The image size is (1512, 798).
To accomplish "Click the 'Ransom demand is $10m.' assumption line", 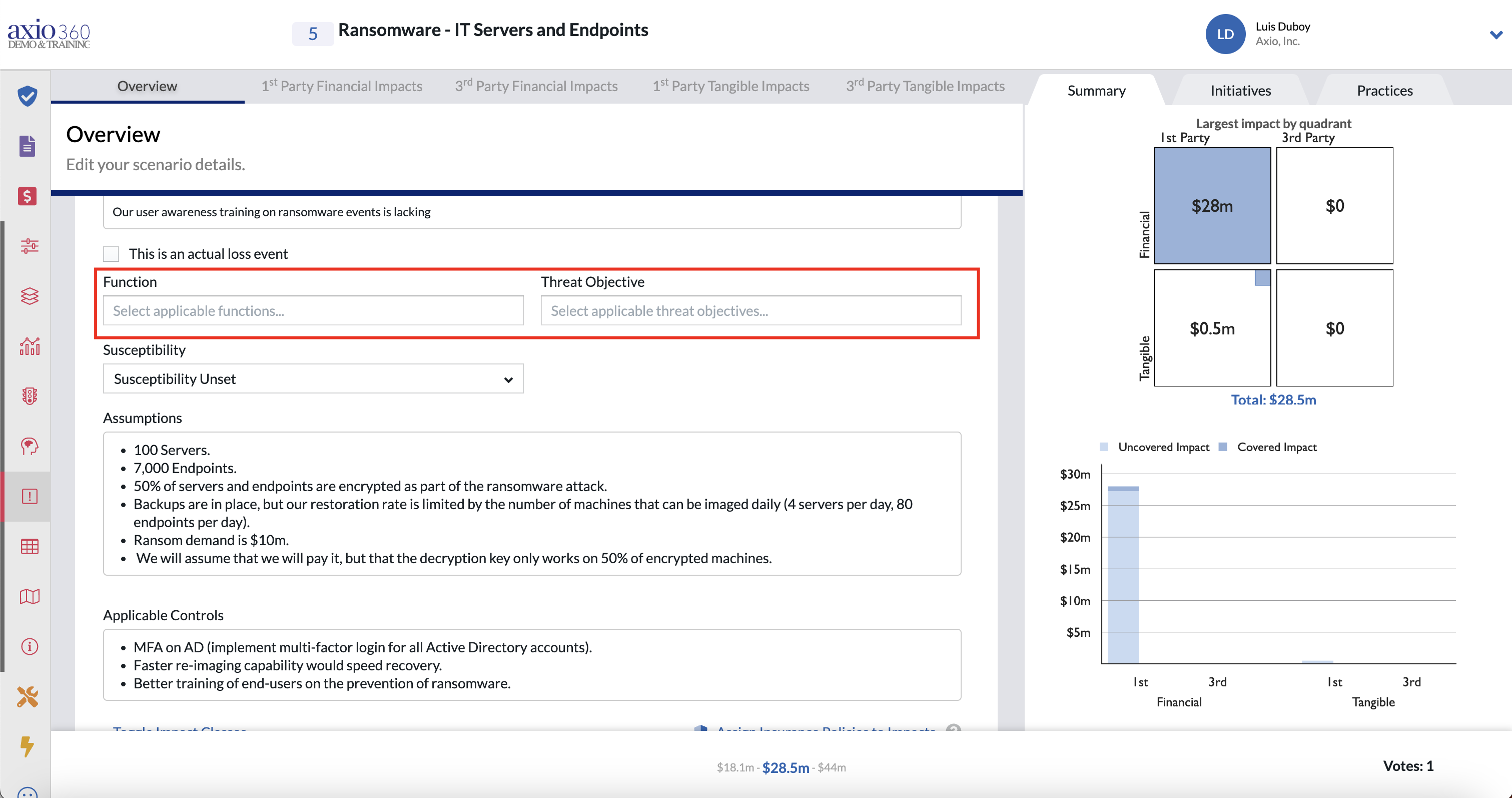I will 211,540.
